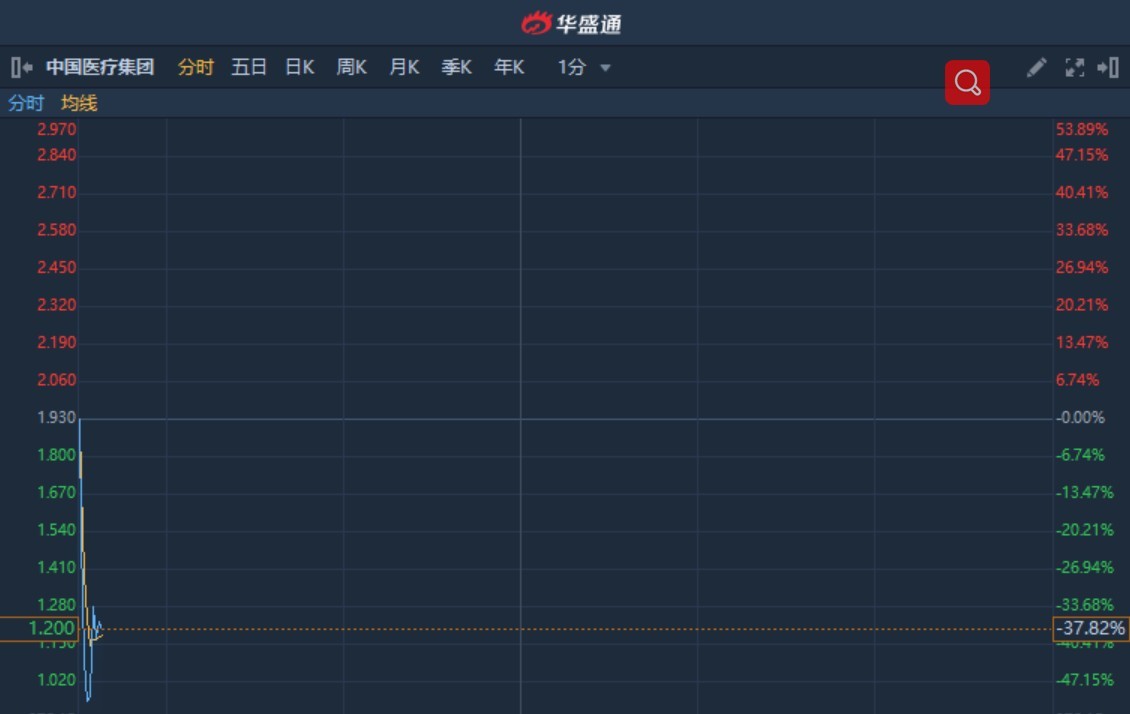Collapse the left panel icon
The image size is (1130, 714).
22,68
